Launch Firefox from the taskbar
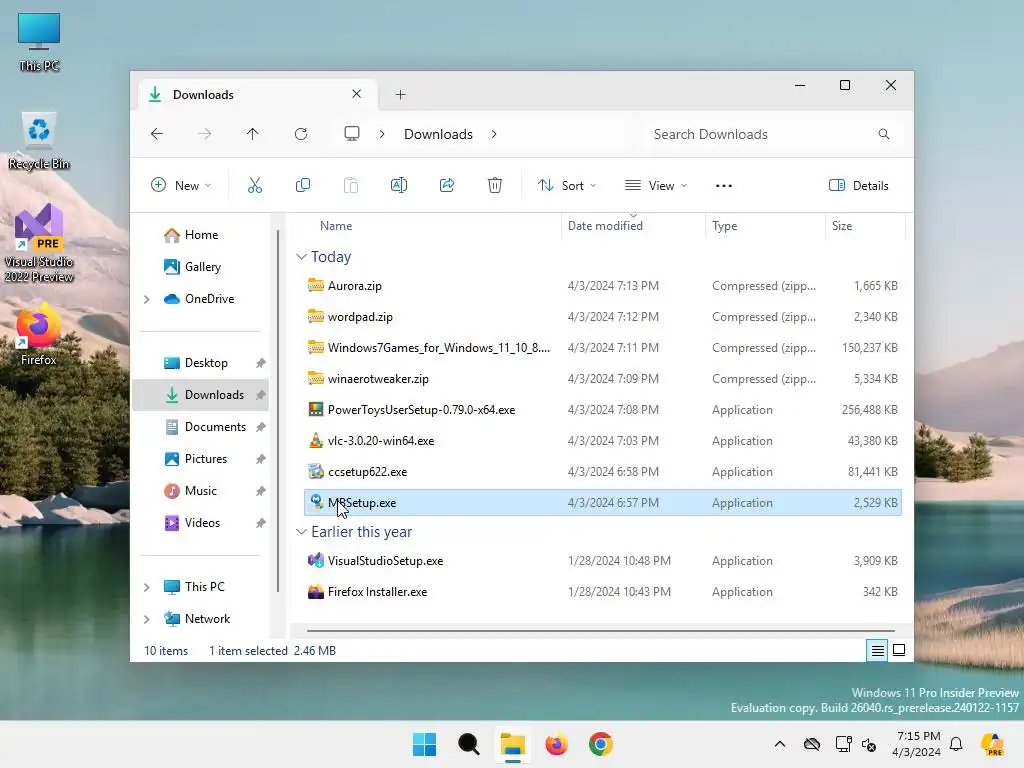Viewport: 1024px width, 768px height. 556,744
